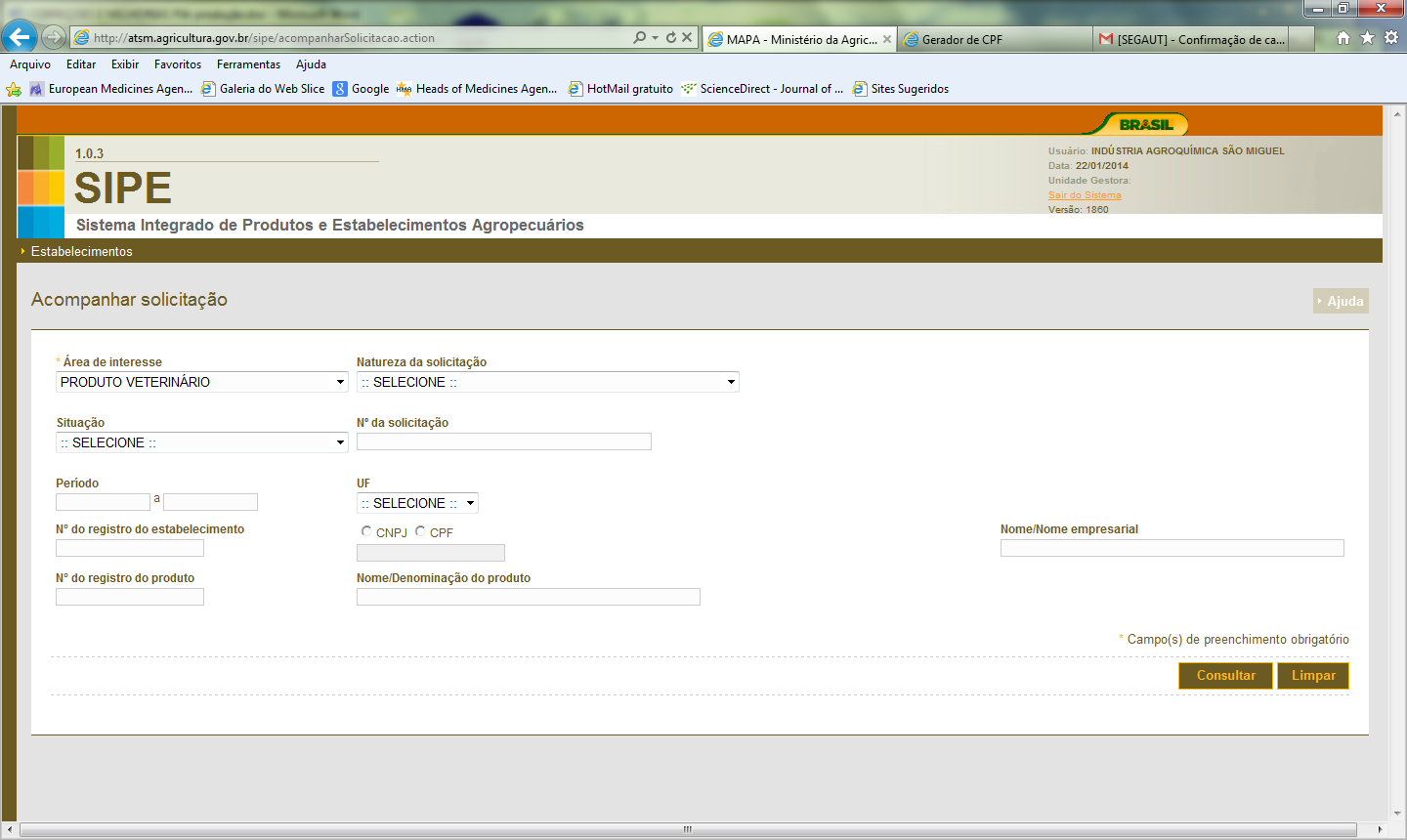Open the address bar search magnifier
1407x840 pixels.
[639, 37]
